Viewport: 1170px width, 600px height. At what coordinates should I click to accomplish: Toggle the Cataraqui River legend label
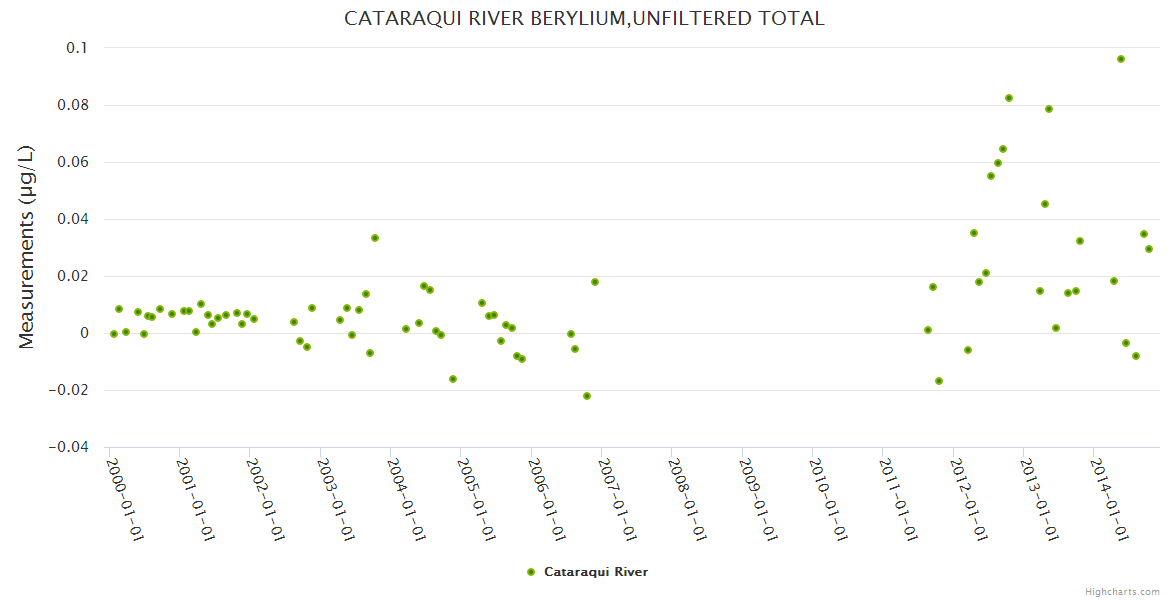[595, 572]
